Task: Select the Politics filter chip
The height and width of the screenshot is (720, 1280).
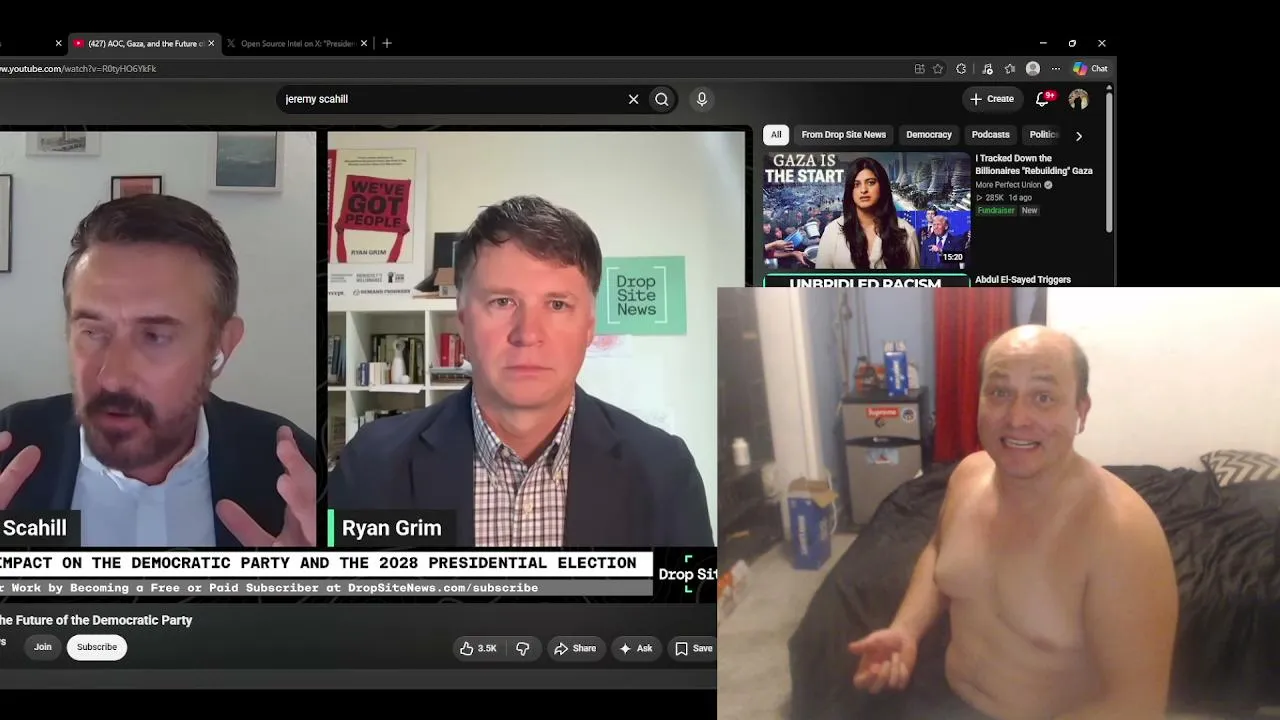Action: pyautogui.click(x=1043, y=135)
